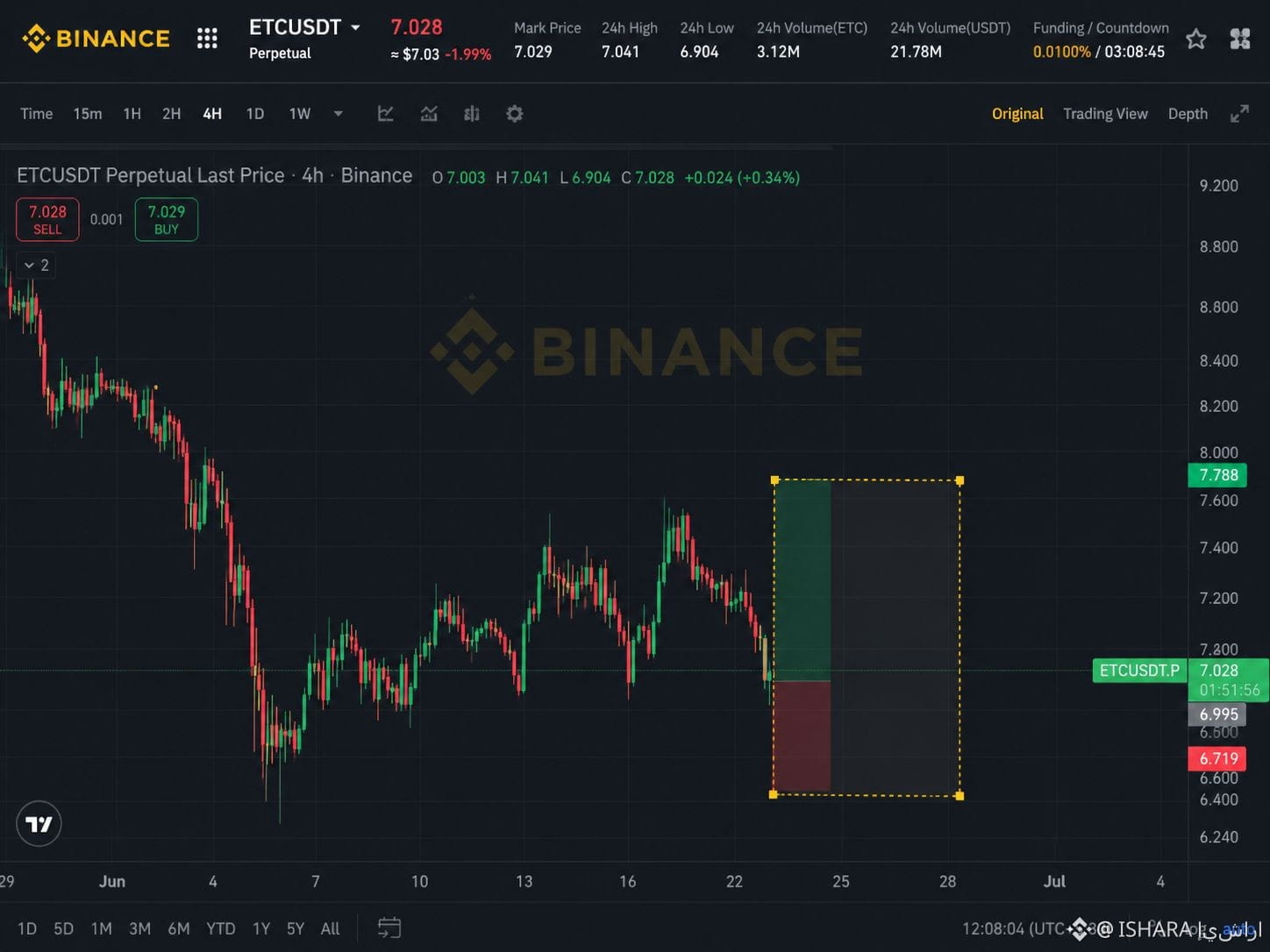Set chart range to YTD

(221, 928)
